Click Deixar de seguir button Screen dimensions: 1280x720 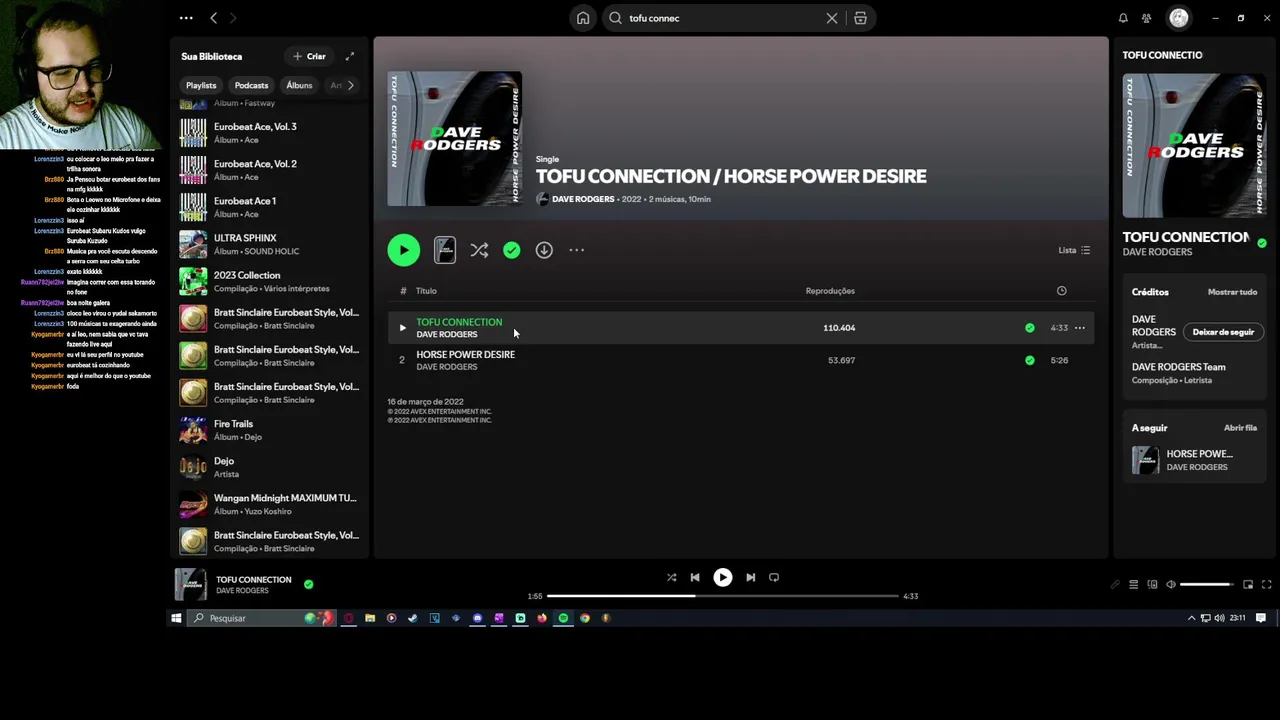pos(1223,332)
